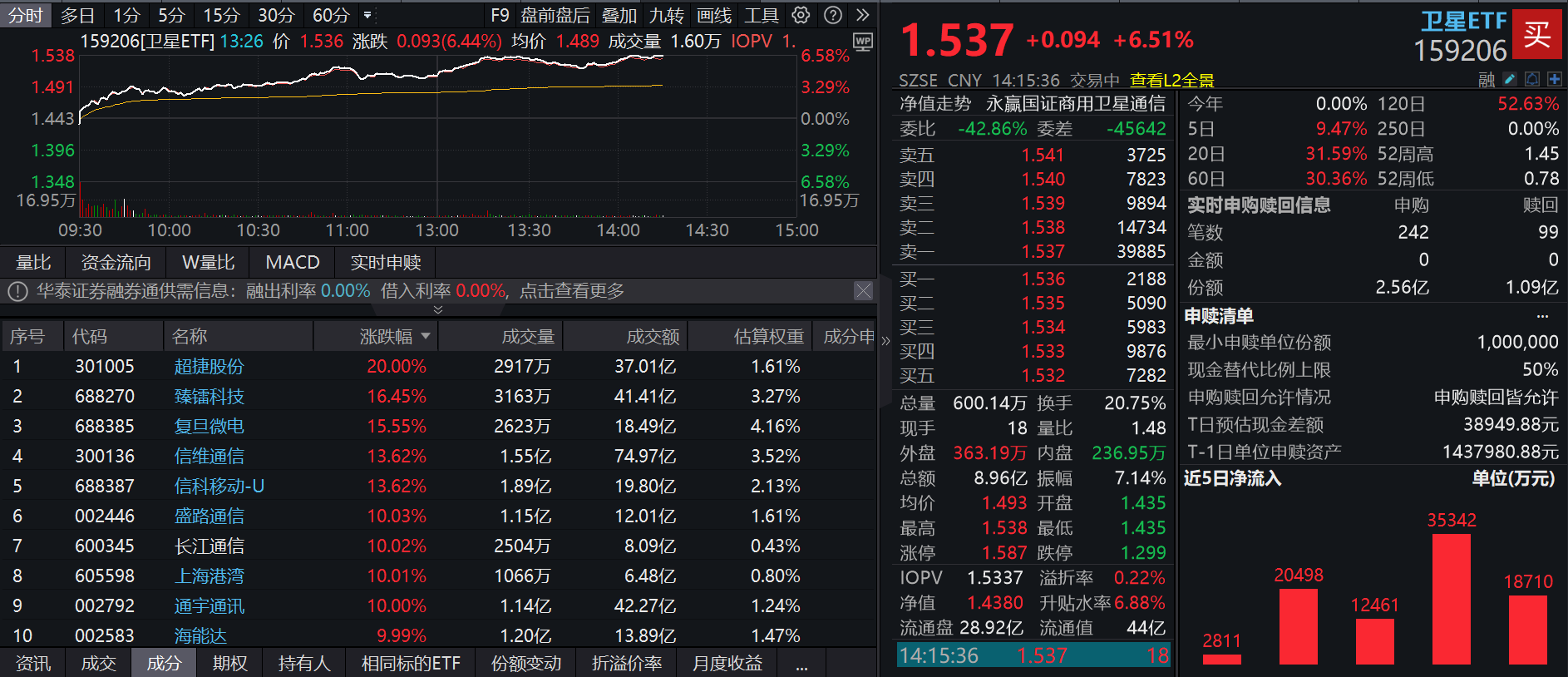Viewport: 1568px width, 677px height.
Task: Expand toolbar with double-arrow icon
Action: pyautogui.click(x=862, y=15)
